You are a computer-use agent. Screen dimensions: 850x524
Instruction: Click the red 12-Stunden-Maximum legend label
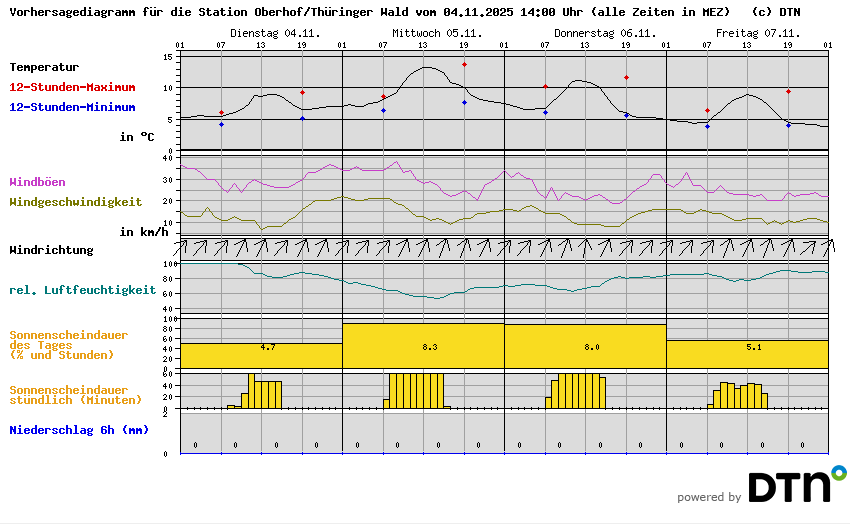pos(72,87)
